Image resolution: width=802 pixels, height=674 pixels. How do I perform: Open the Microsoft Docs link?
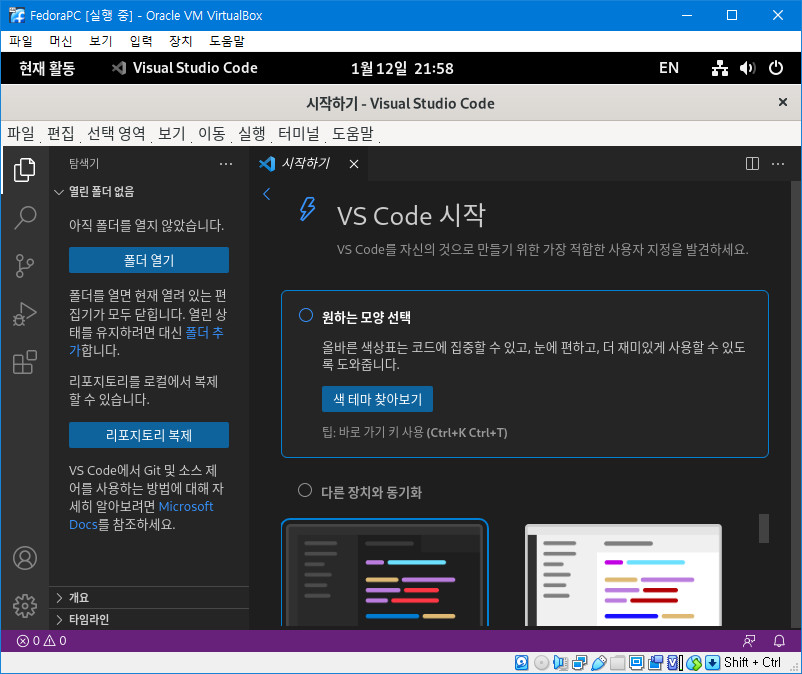point(186,507)
